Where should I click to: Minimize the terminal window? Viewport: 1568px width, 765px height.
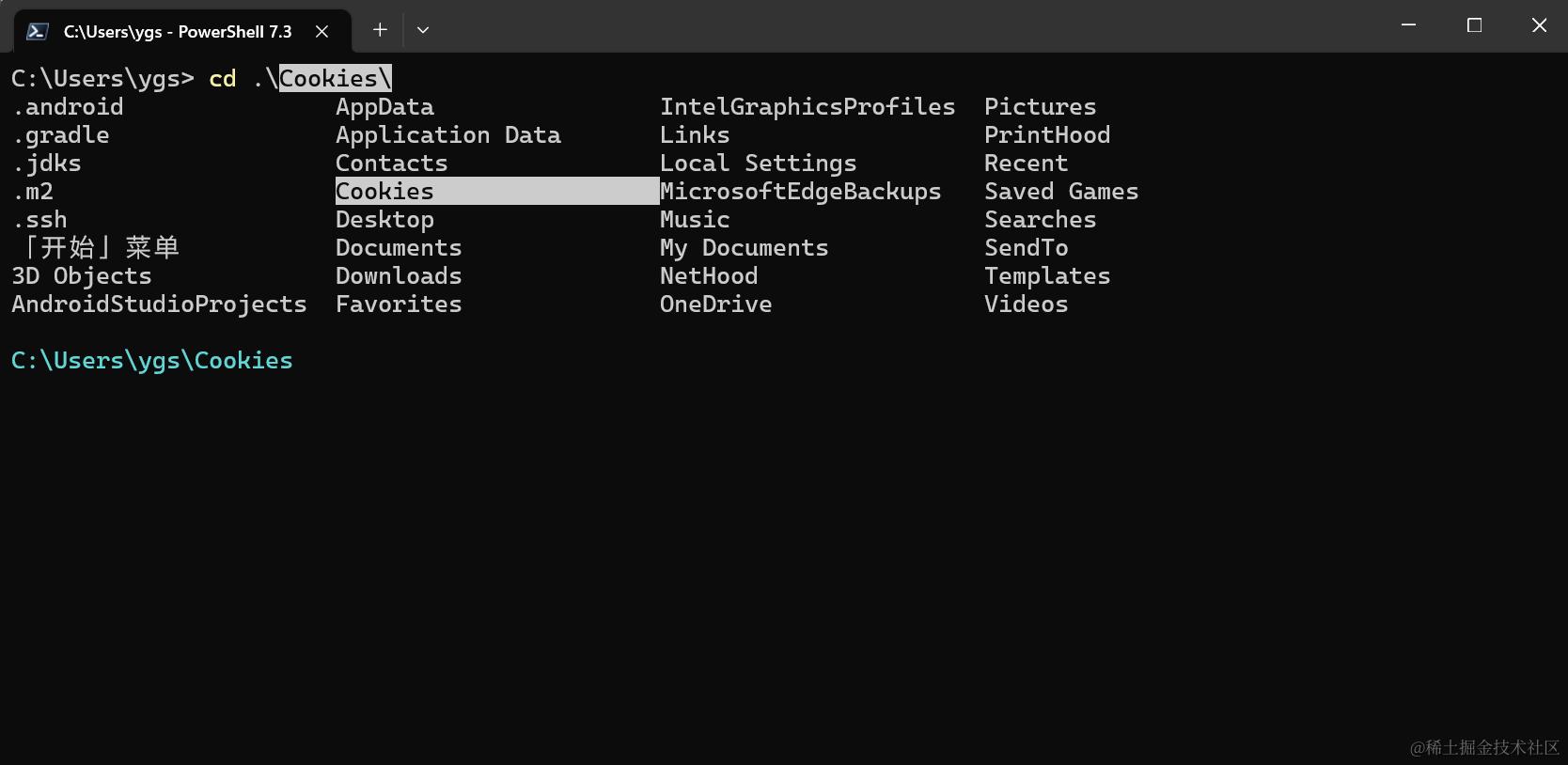click(1408, 25)
